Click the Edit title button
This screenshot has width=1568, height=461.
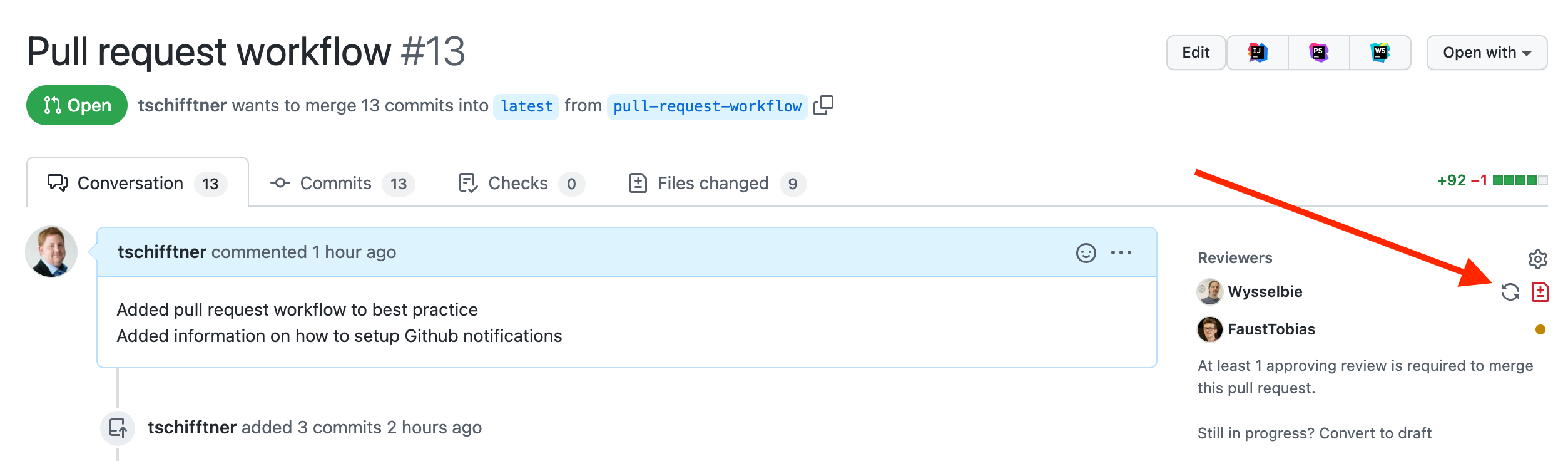(1196, 53)
